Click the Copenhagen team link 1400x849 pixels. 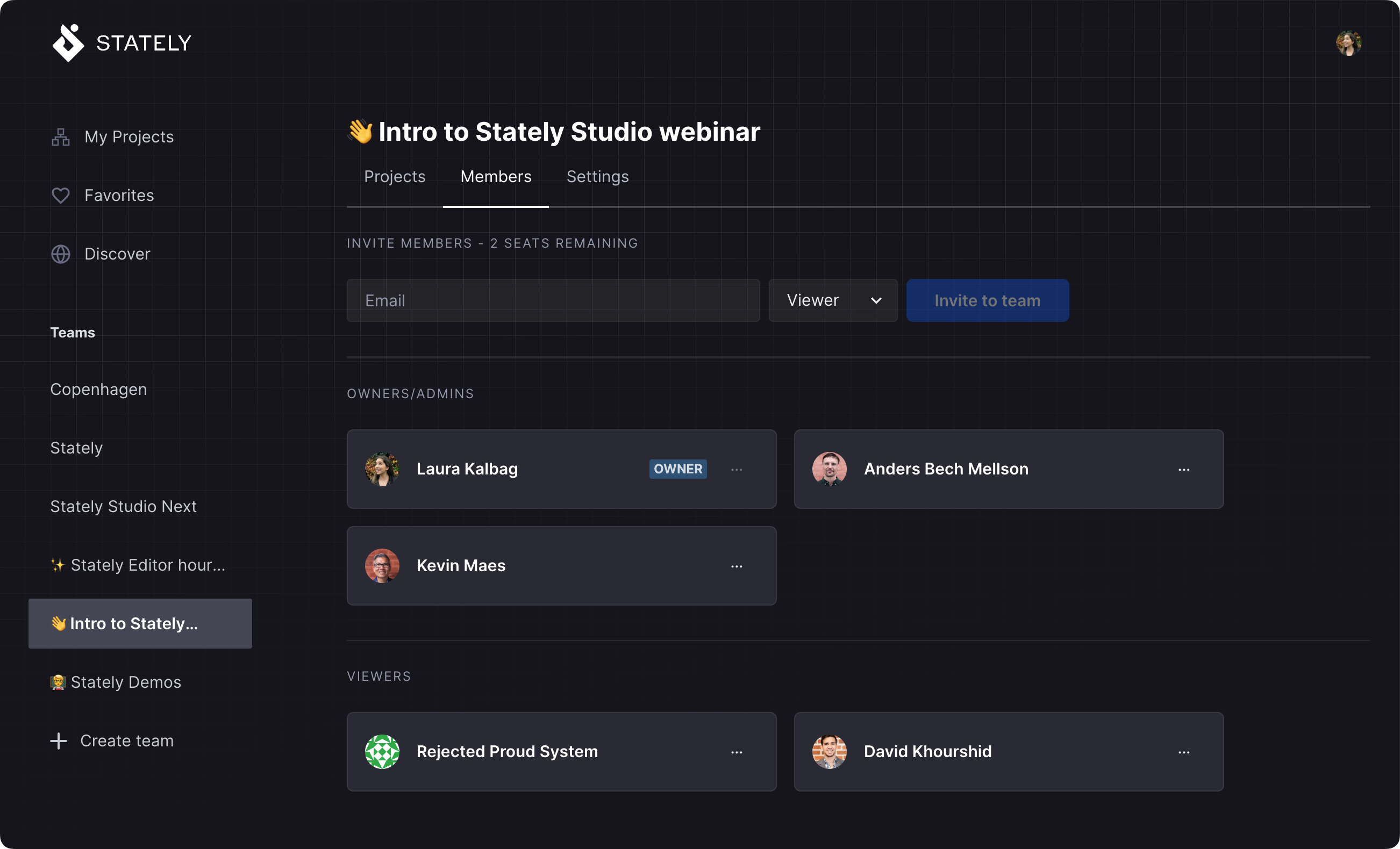coord(98,389)
